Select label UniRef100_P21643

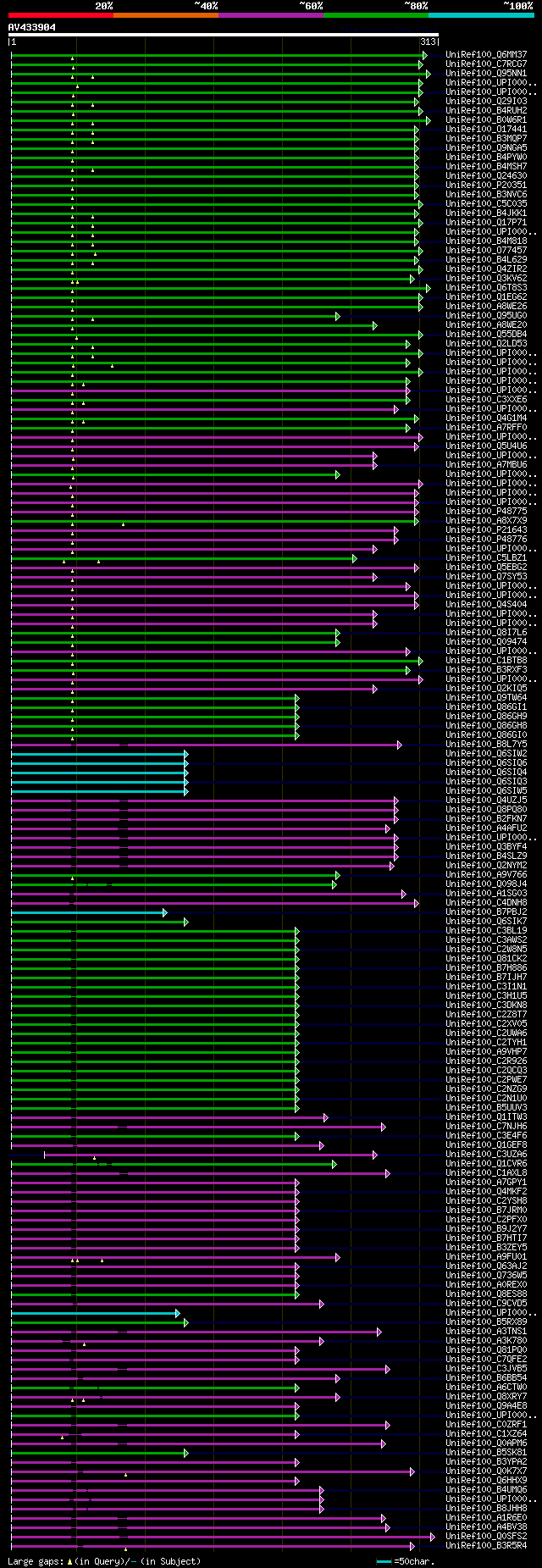tap(486, 530)
